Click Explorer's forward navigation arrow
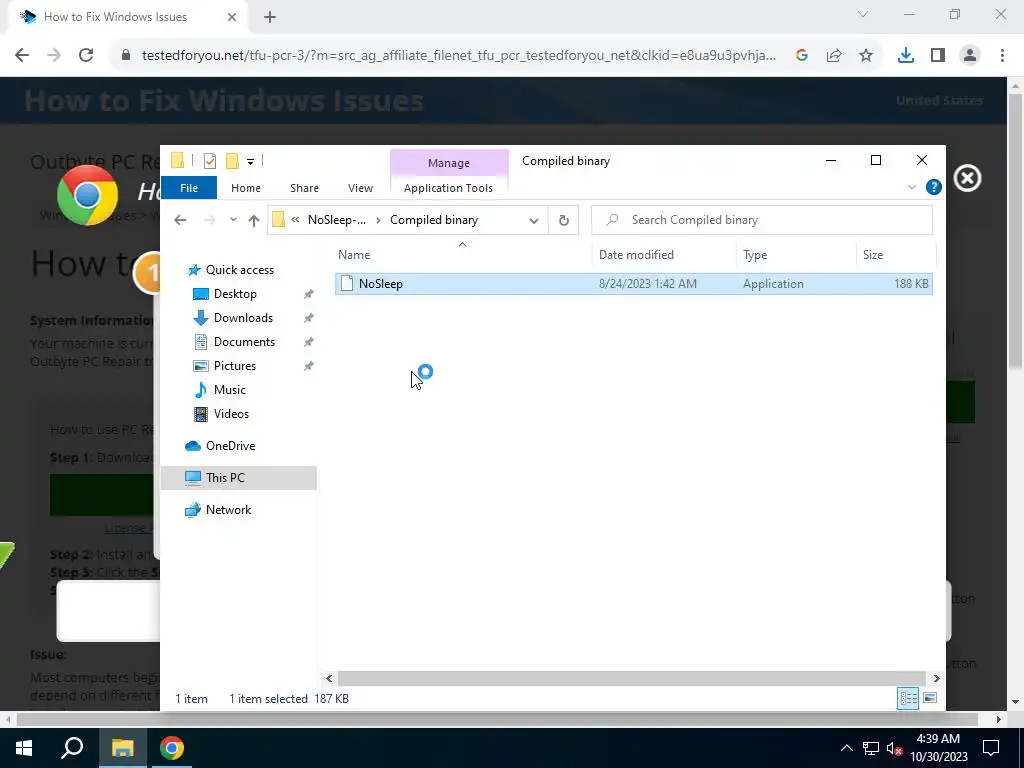The height and width of the screenshot is (768, 1024). [x=210, y=220]
